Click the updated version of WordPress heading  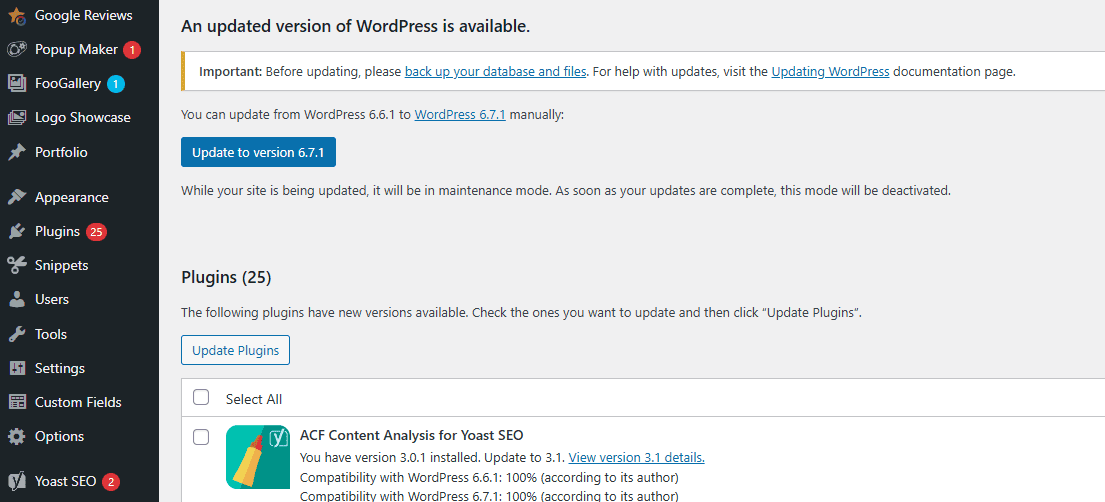pos(356,27)
